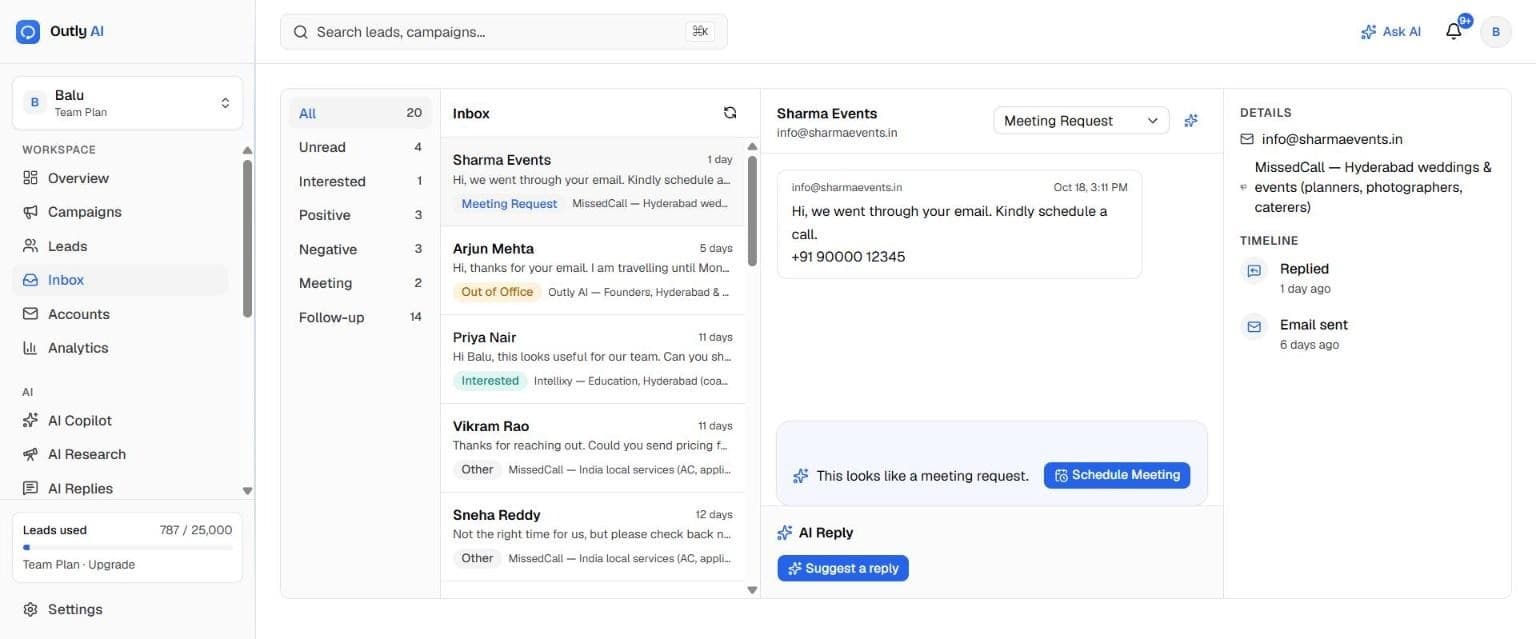The image size is (1536, 639).
Task: Click phone number +91 90000 12345
Action: [x=848, y=257]
